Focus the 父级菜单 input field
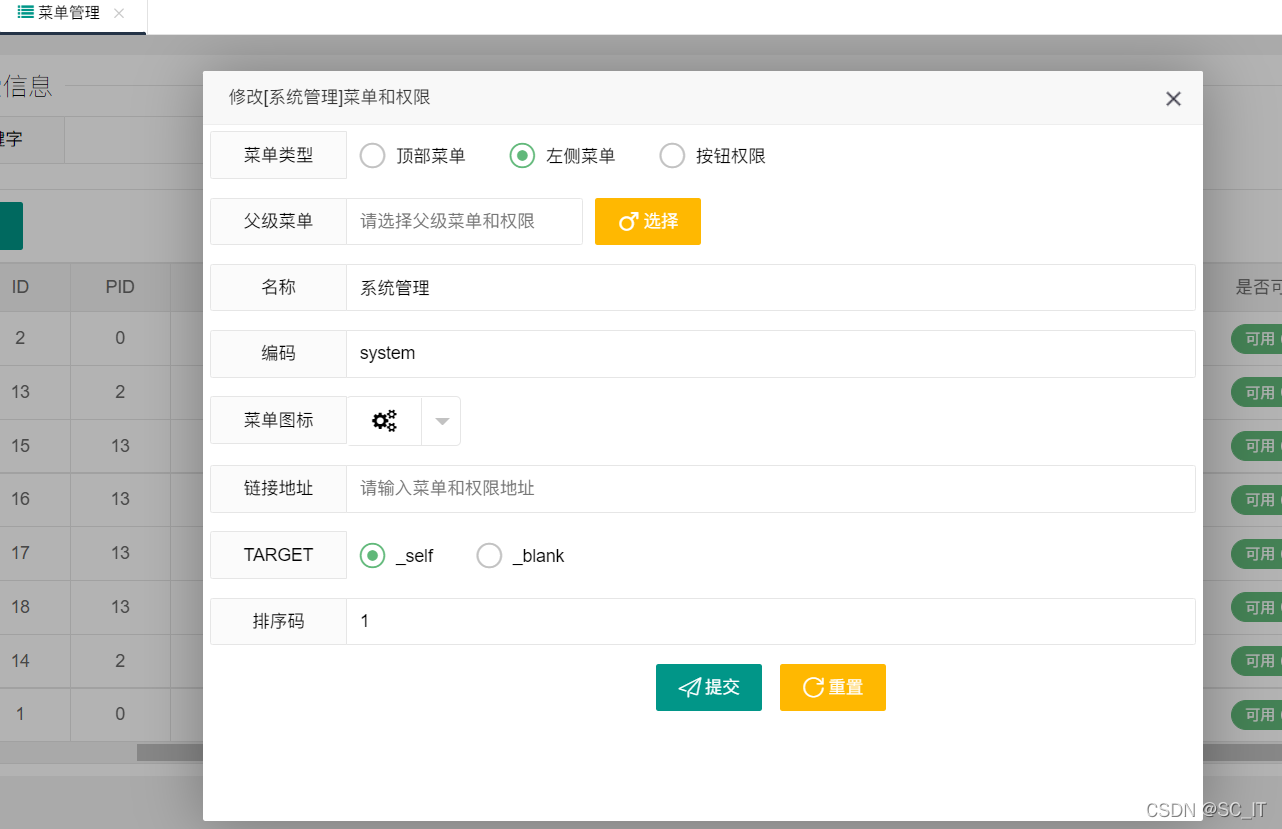This screenshot has height=829, width=1282. coord(464,221)
